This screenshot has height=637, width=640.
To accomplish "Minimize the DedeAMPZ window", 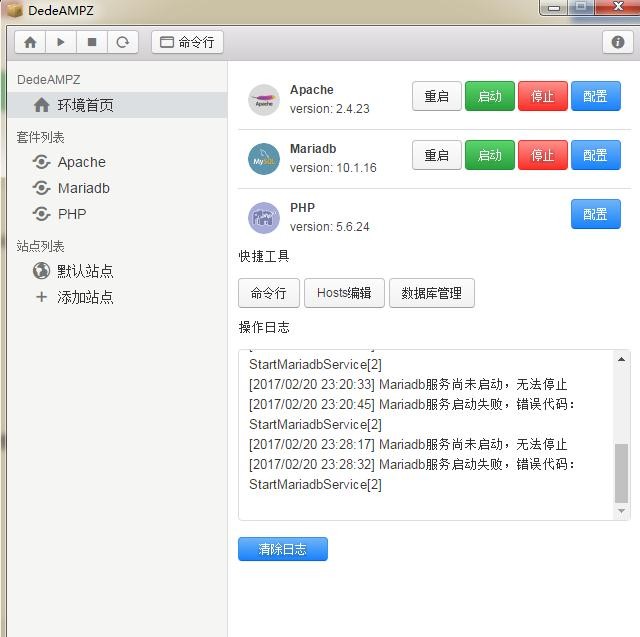I will (553, 7).
